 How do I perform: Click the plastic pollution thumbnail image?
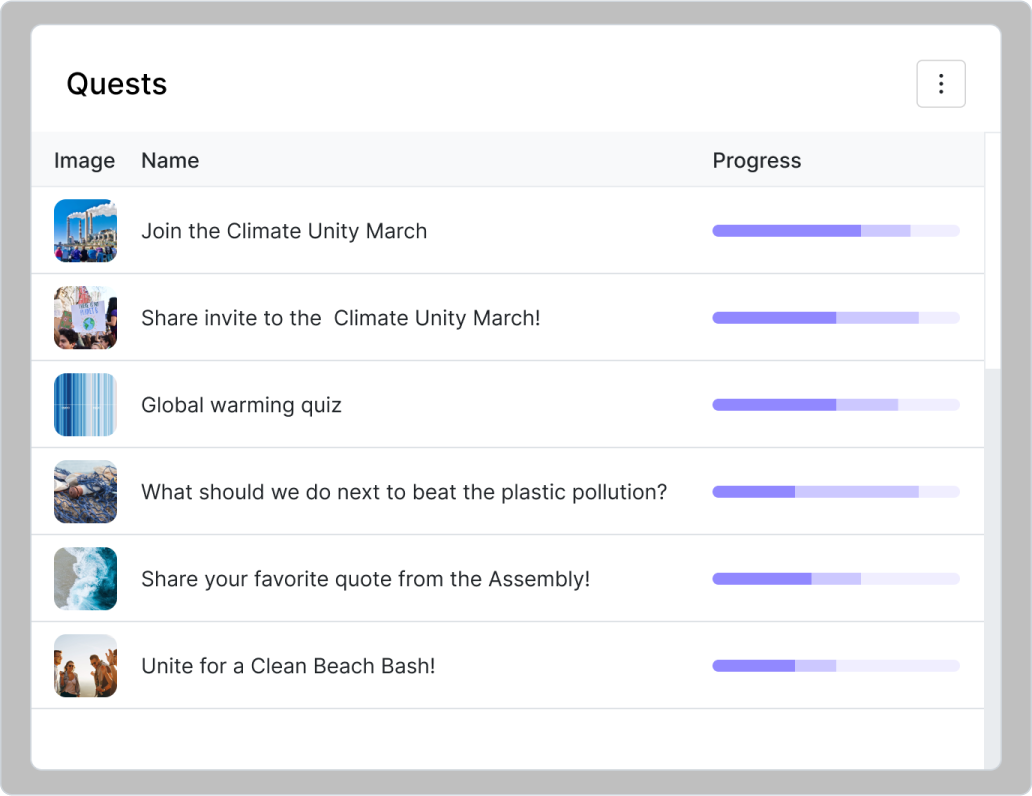(x=85, y=492)
